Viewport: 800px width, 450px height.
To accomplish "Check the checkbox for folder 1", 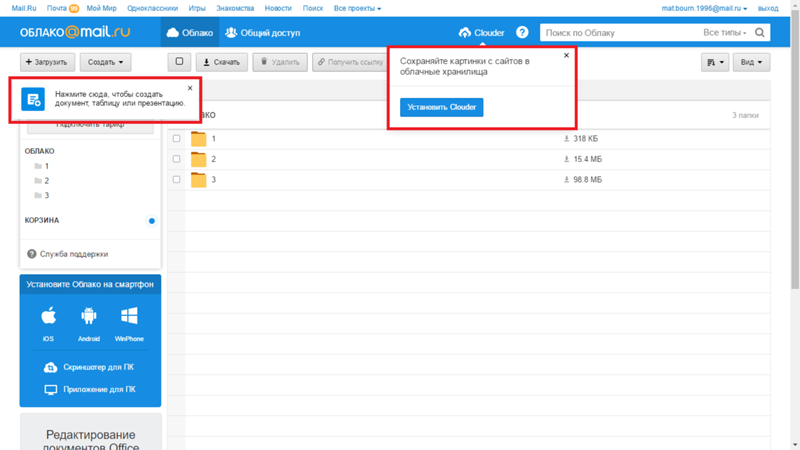I will tap(177, 139).
